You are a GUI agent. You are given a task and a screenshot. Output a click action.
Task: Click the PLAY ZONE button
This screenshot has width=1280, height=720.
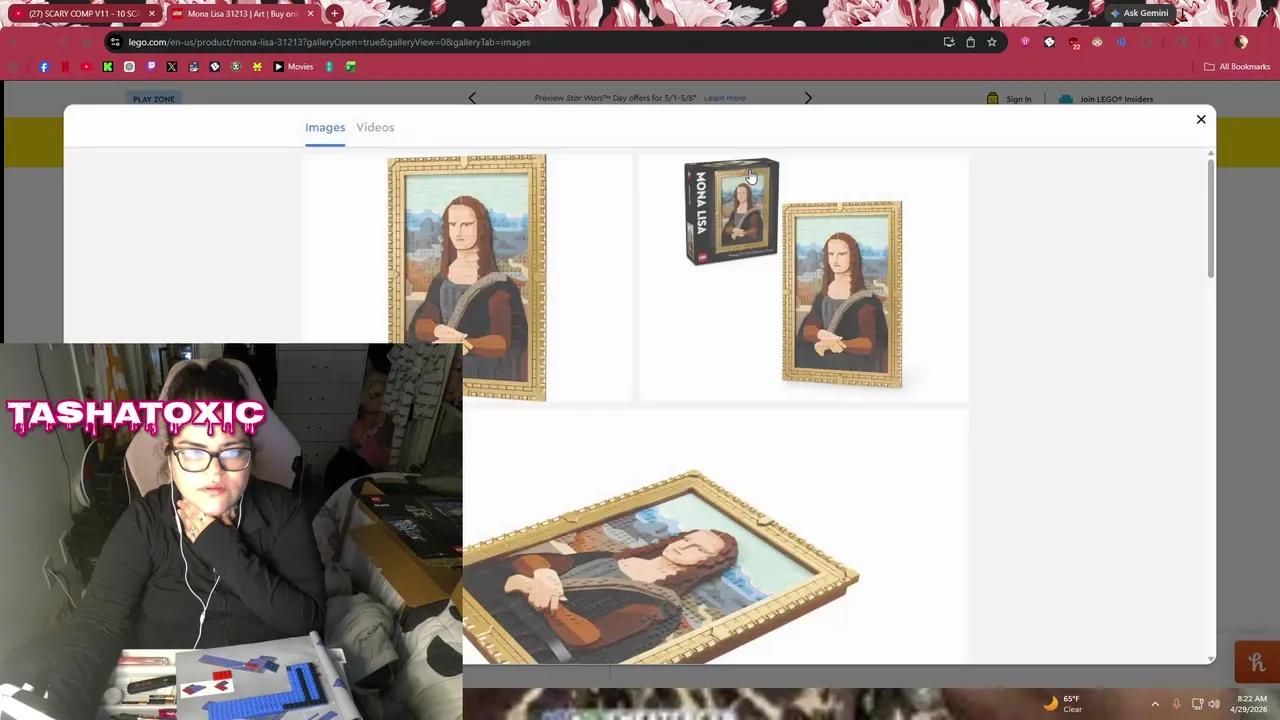154,99
